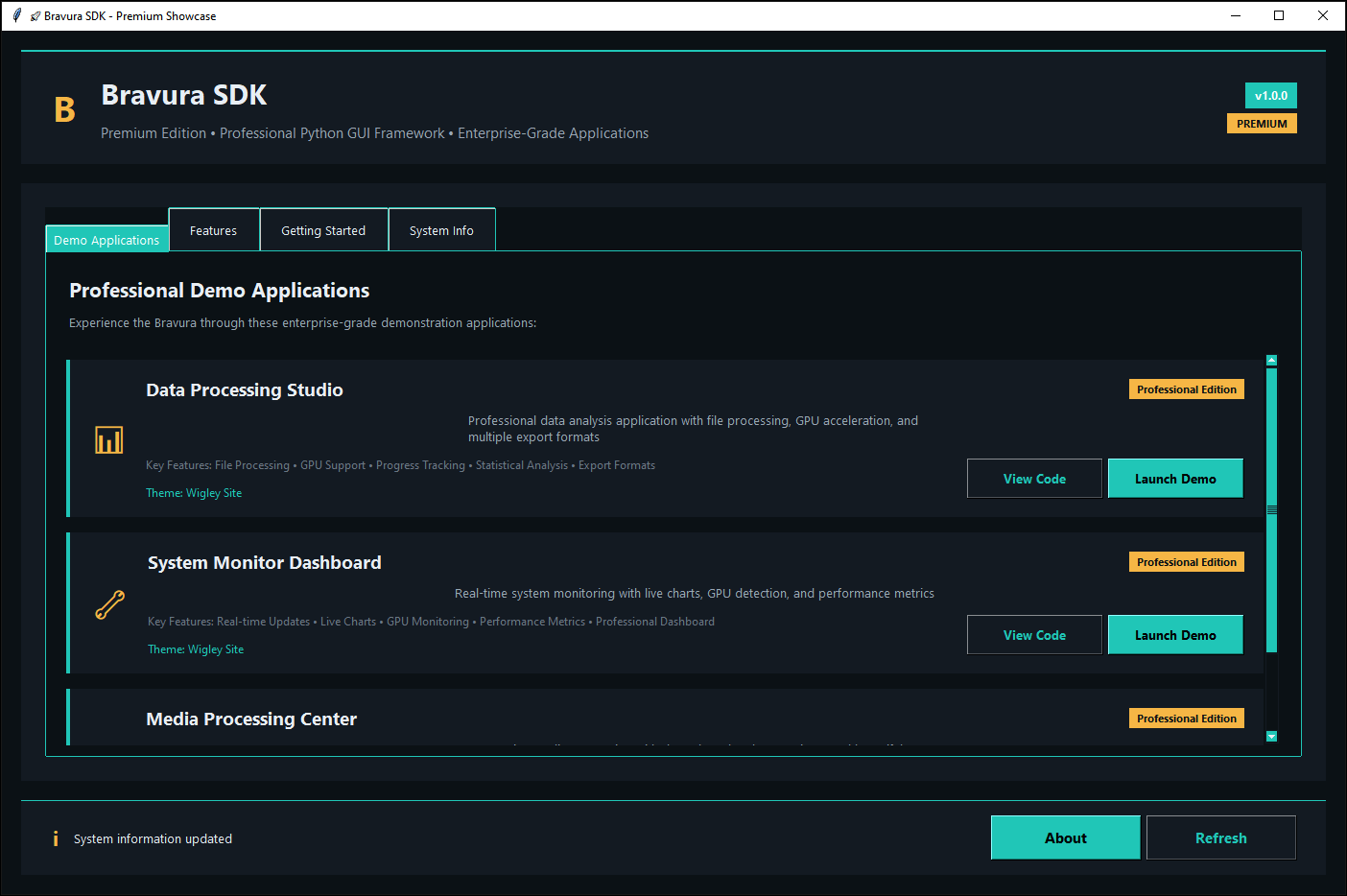This screenshot has height=896, width=1347.
Task: Launch the System Monitor Dashboard demo
Action: point(1175,635)
